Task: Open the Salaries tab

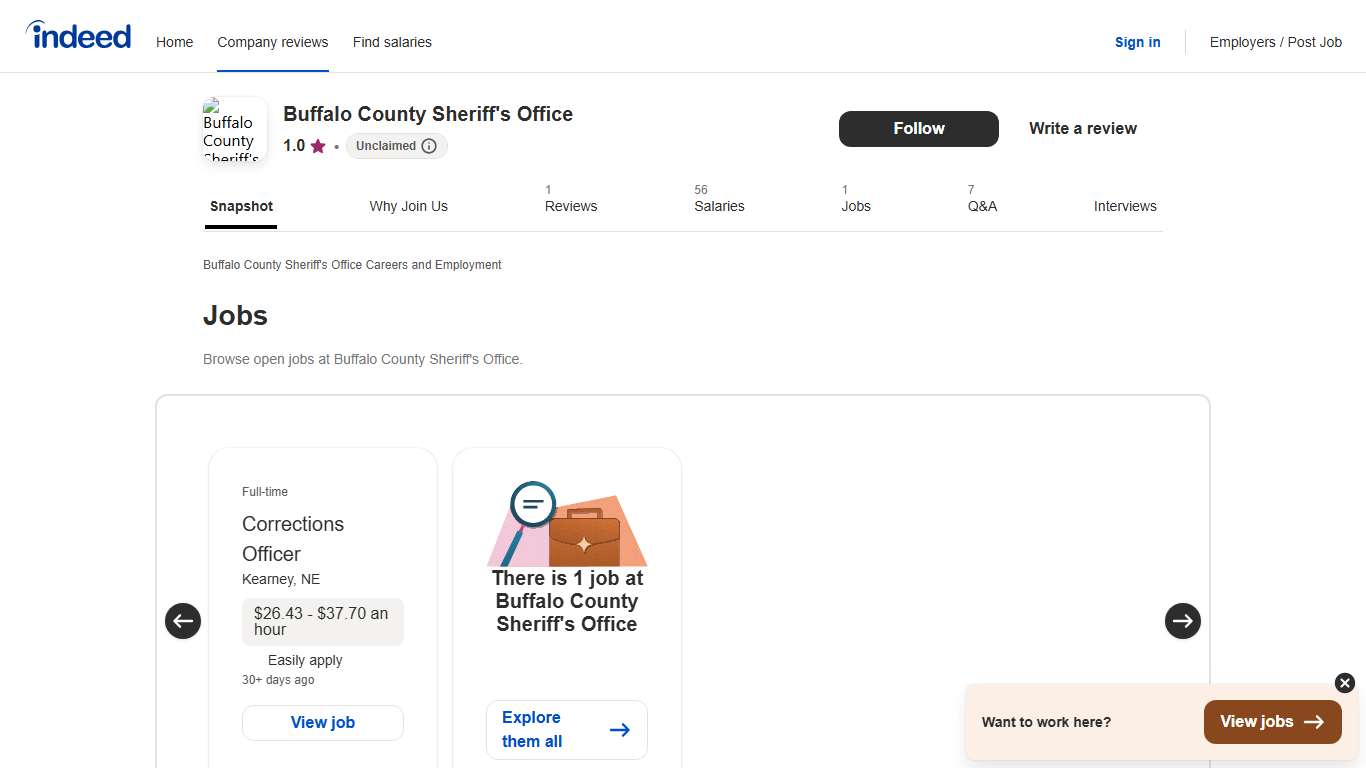Action: (719, 206)
